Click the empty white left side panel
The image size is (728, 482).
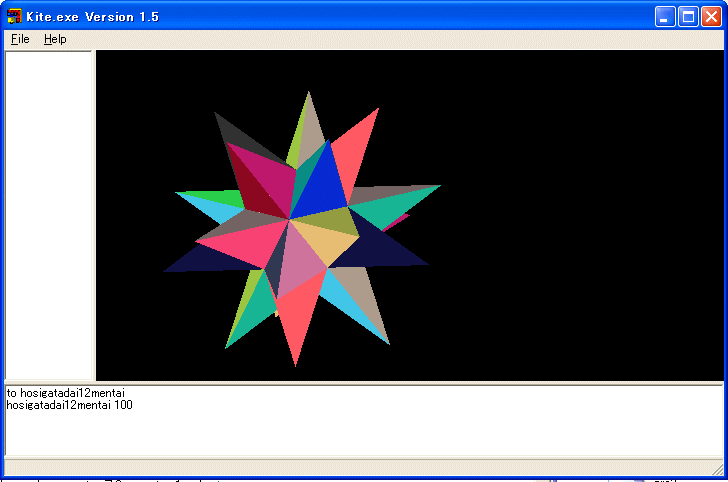(48, 215)
